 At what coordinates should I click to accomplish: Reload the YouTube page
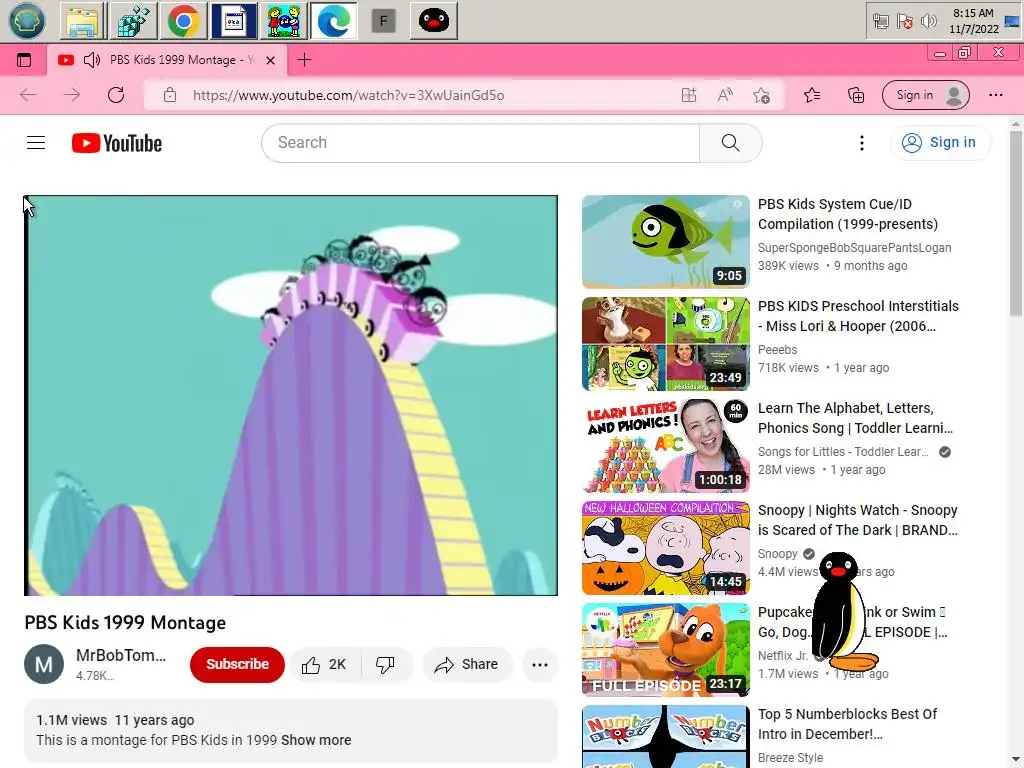(116, 95)
